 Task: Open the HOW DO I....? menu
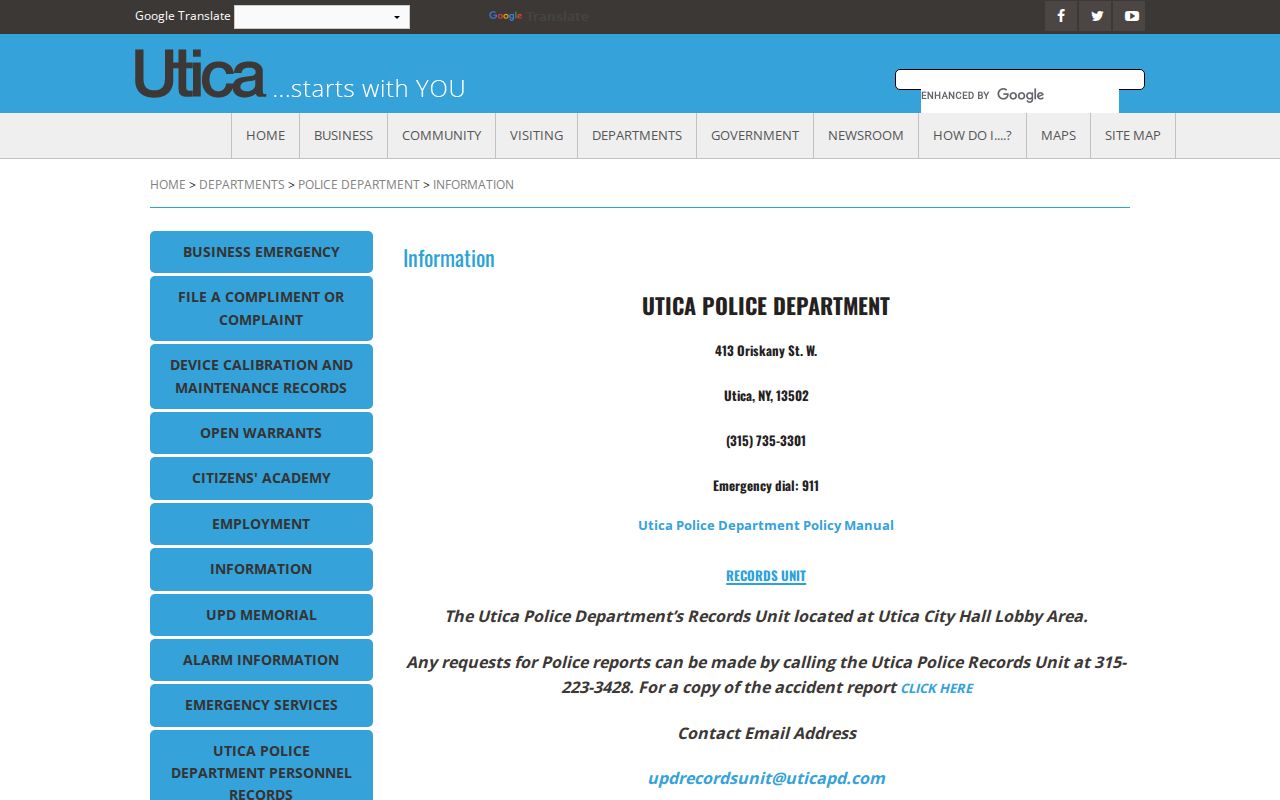[972, 136]
